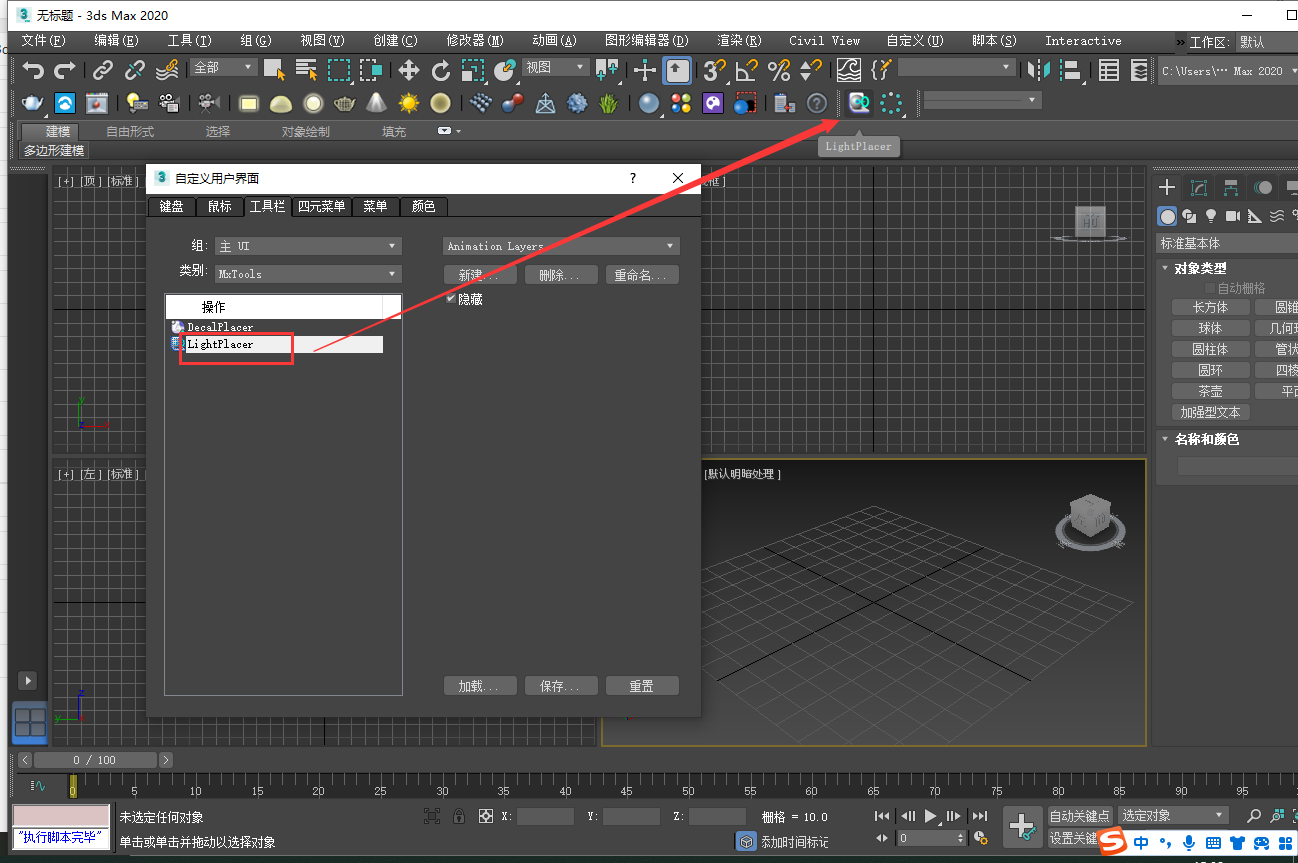Click the 重置 button in the dialog
The height and width of the screenshot is (863, 1298).
(642, 685)
